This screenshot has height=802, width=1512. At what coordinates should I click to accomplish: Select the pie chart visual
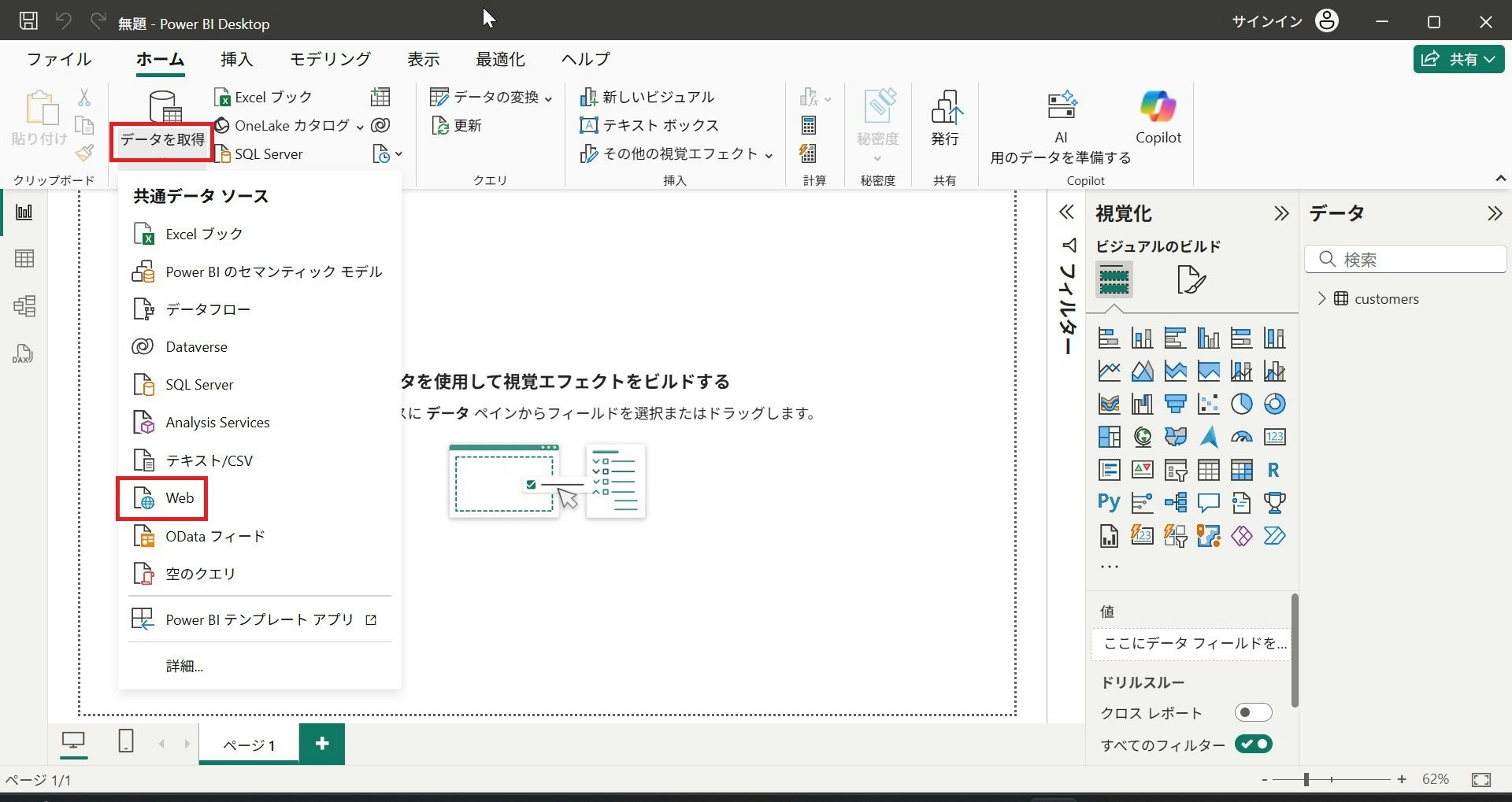point(1241,404)
